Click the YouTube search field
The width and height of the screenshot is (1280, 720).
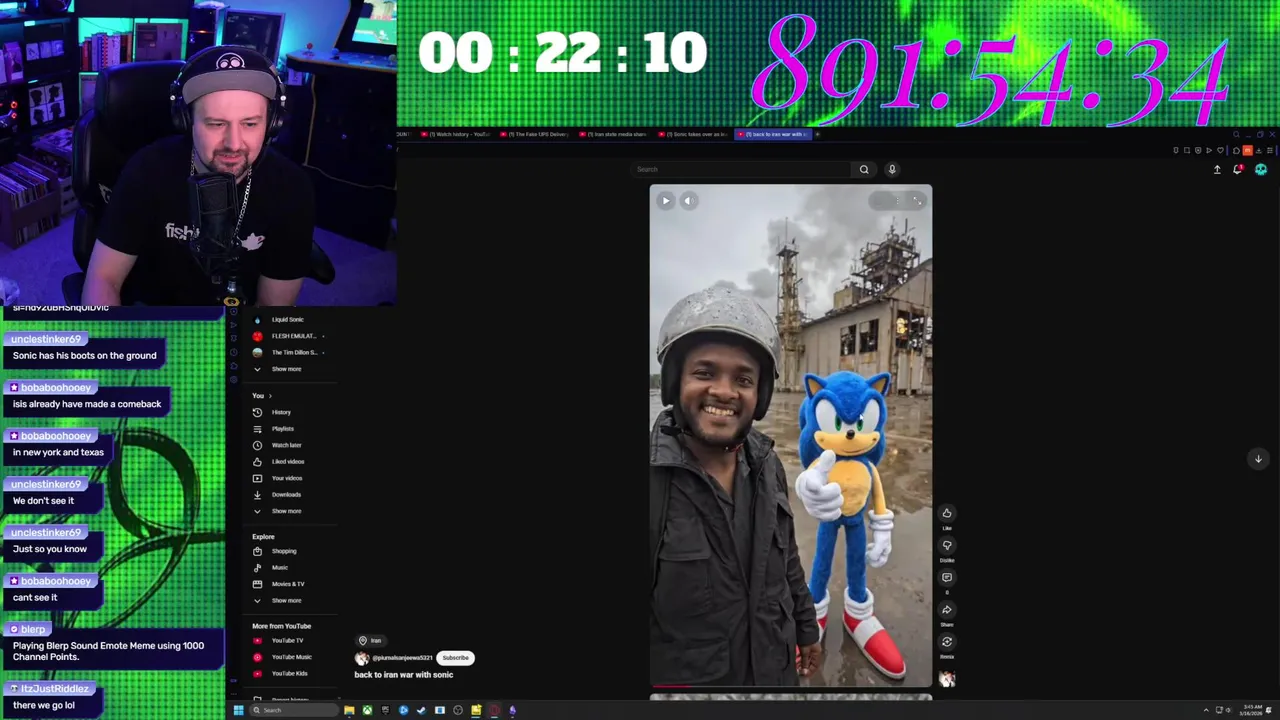click(740, 169)
